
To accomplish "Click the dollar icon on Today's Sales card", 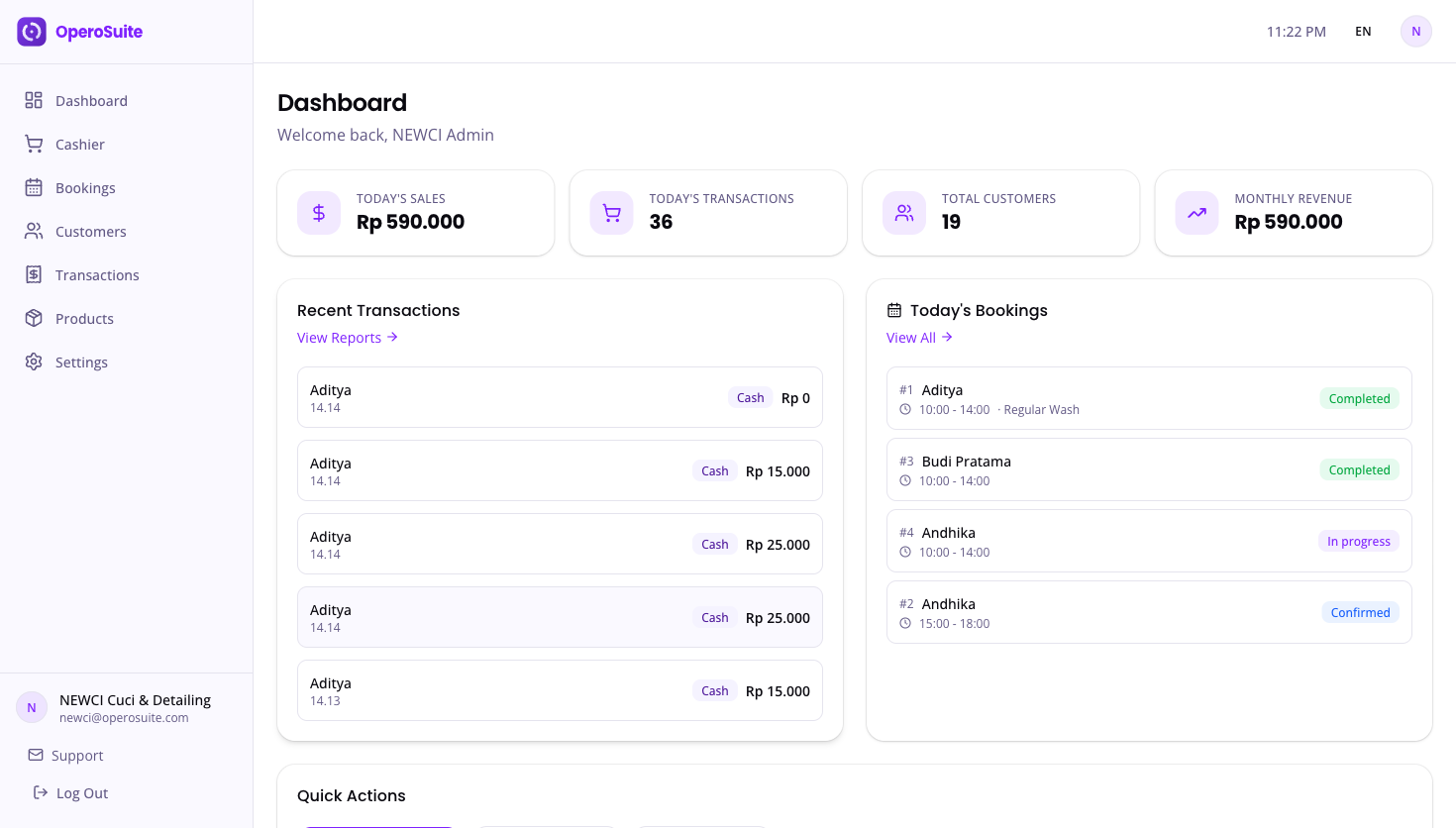I will 318,212.
